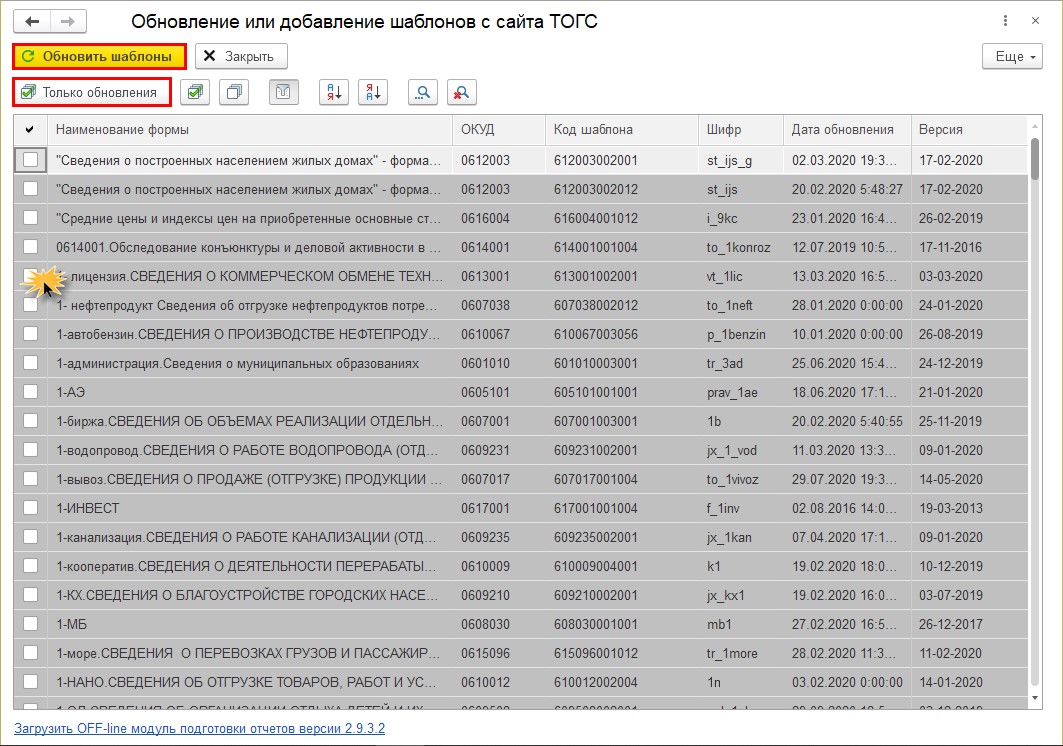
Task: Check the box for 1-МБ row
Action: pos(31,624)
